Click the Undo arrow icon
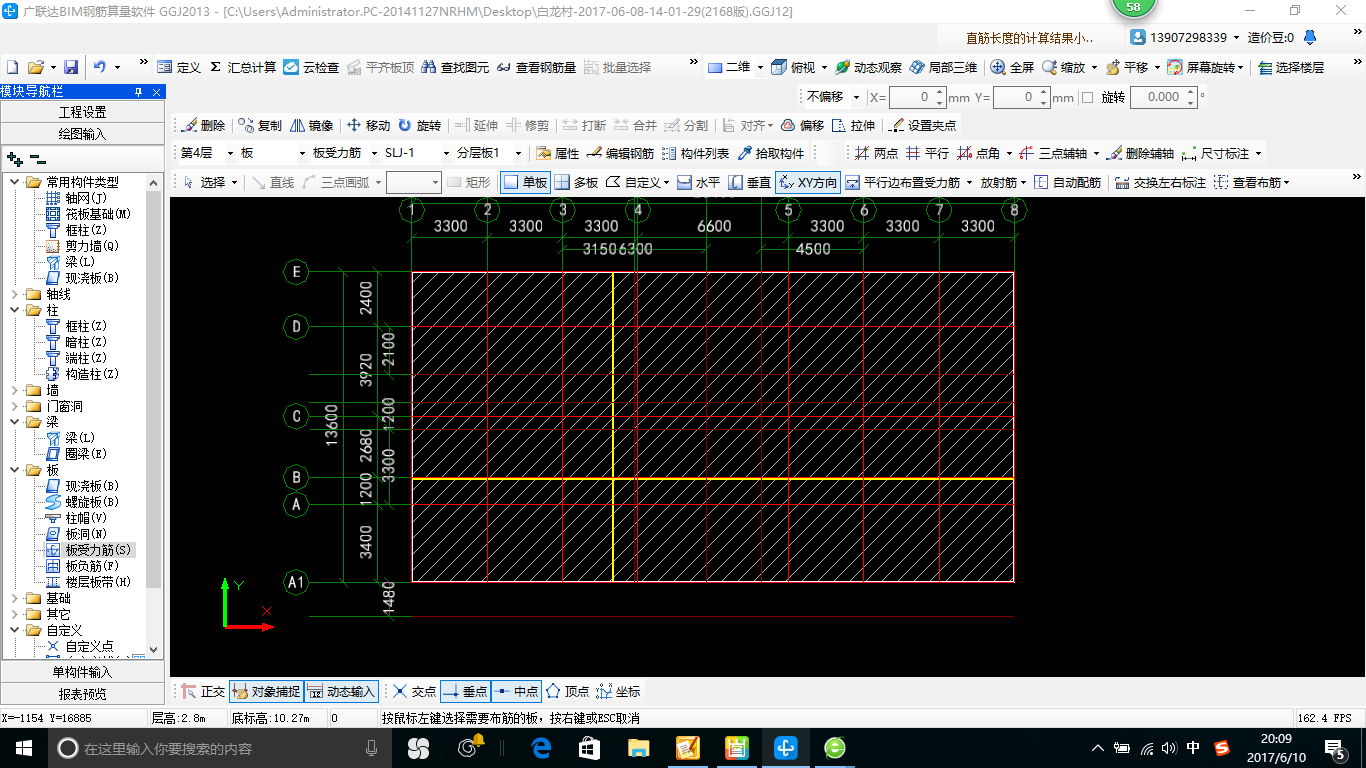Image resolution: width=1366 pixels, height=768 pixels. coord(100,67)
